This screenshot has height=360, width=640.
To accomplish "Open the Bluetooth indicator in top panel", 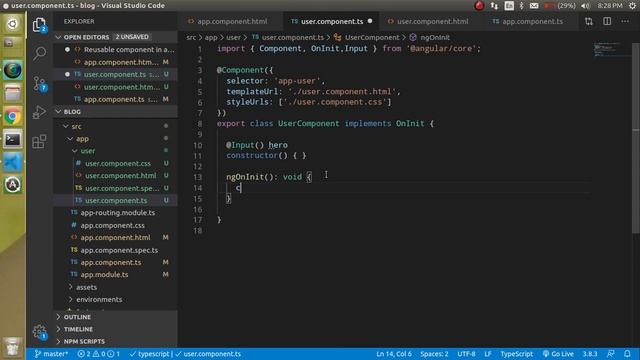I will [521, 5].
